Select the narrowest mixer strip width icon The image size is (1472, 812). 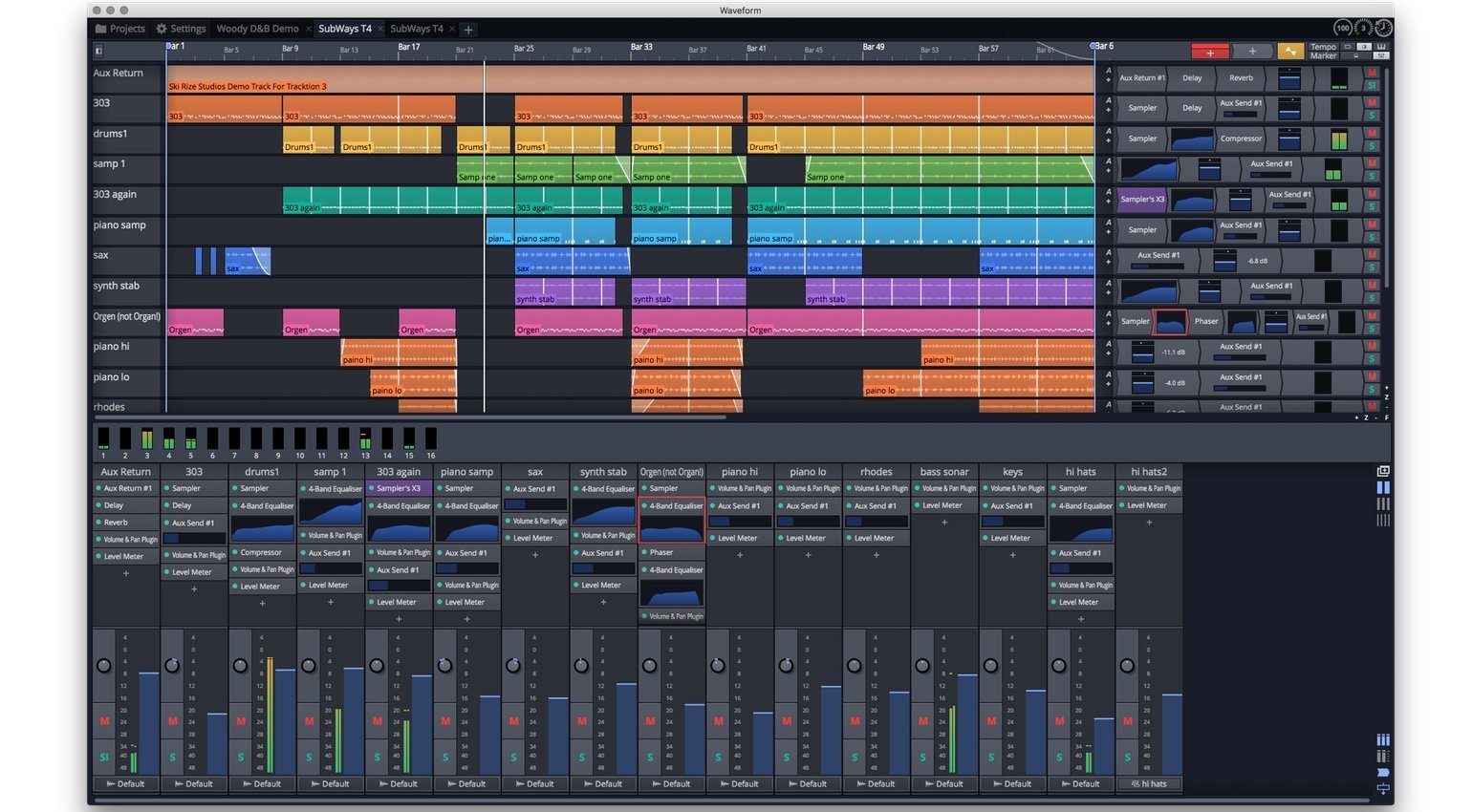click(x=1382, y=521)
